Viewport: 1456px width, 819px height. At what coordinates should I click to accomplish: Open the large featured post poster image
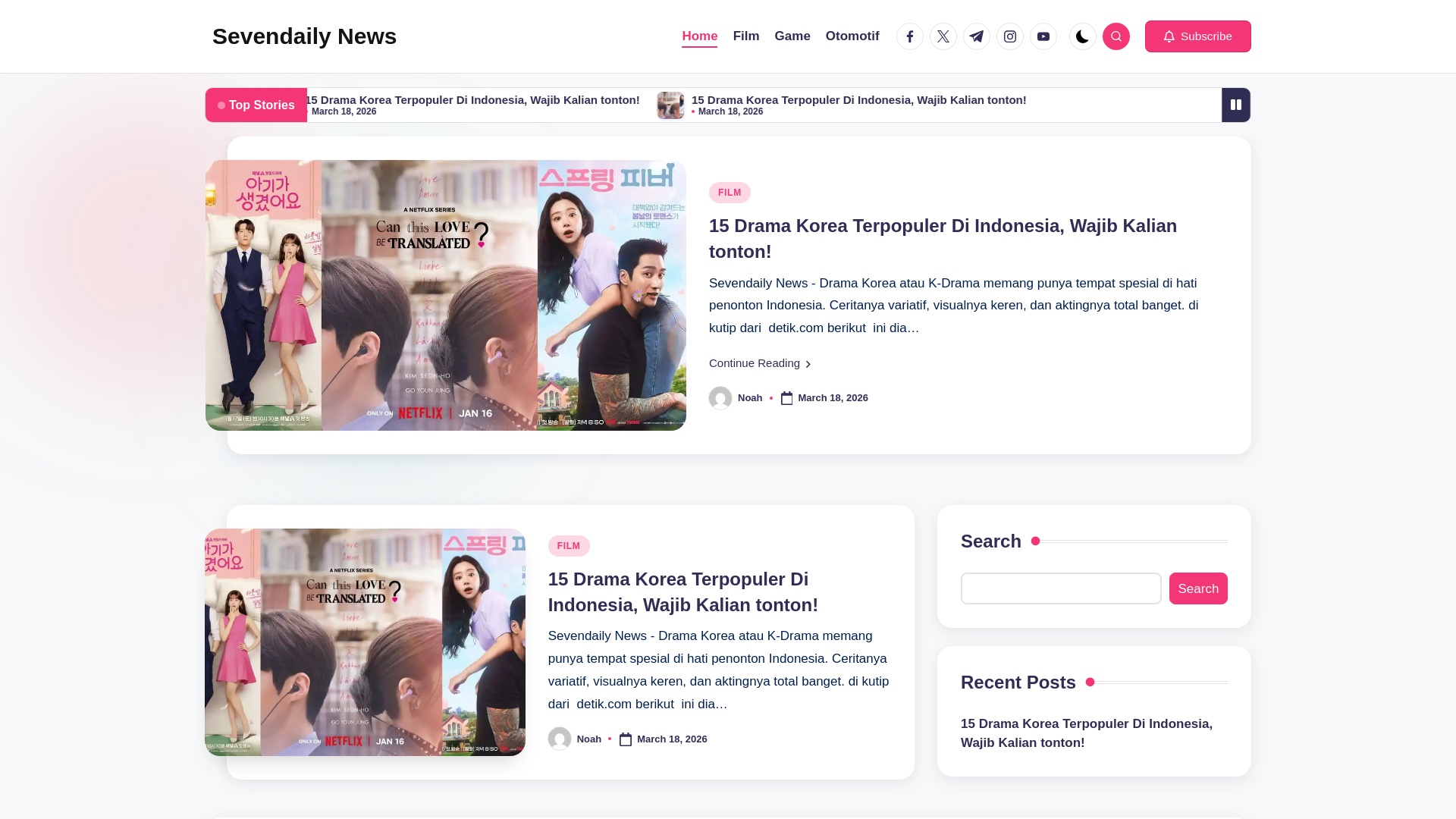[x=446, y=296]
